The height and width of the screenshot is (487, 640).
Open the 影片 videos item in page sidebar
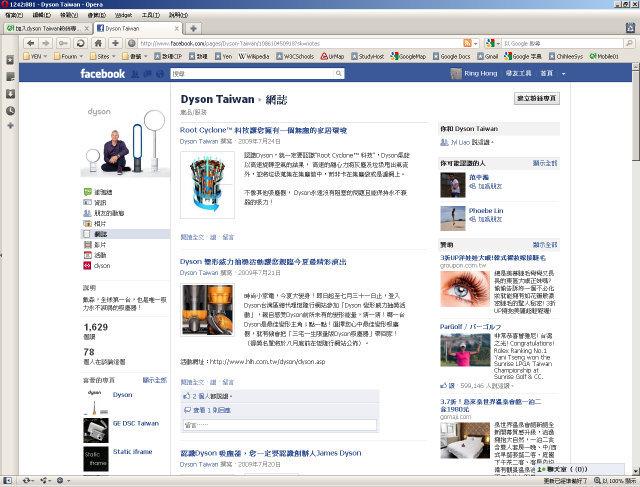pos(100,245)
